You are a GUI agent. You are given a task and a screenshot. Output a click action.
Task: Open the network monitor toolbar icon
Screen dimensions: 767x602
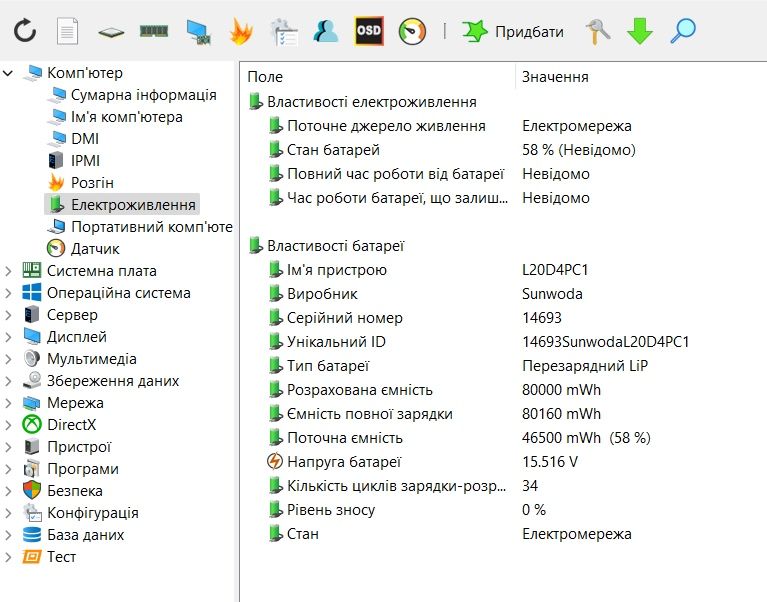coord(199,32)
